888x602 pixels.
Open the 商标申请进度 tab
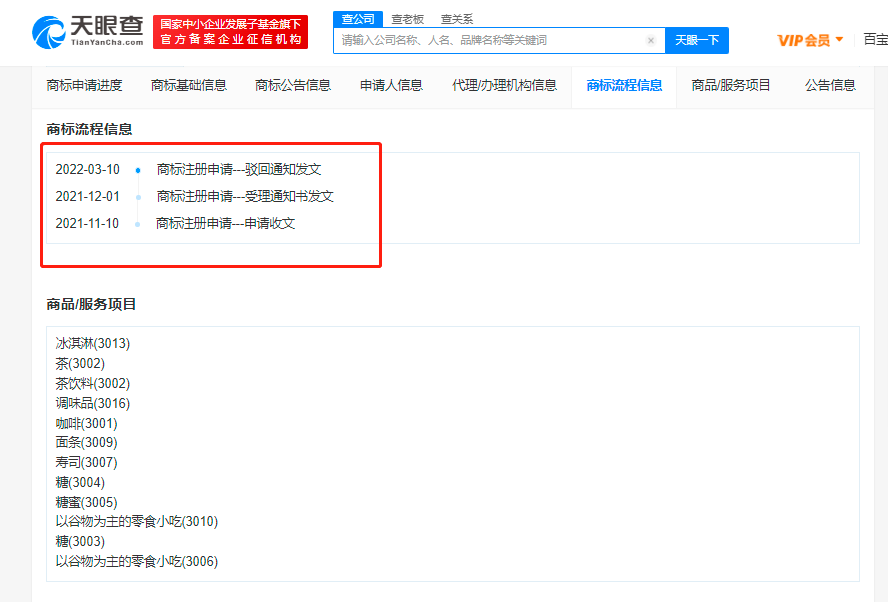(x=84, y=86)
